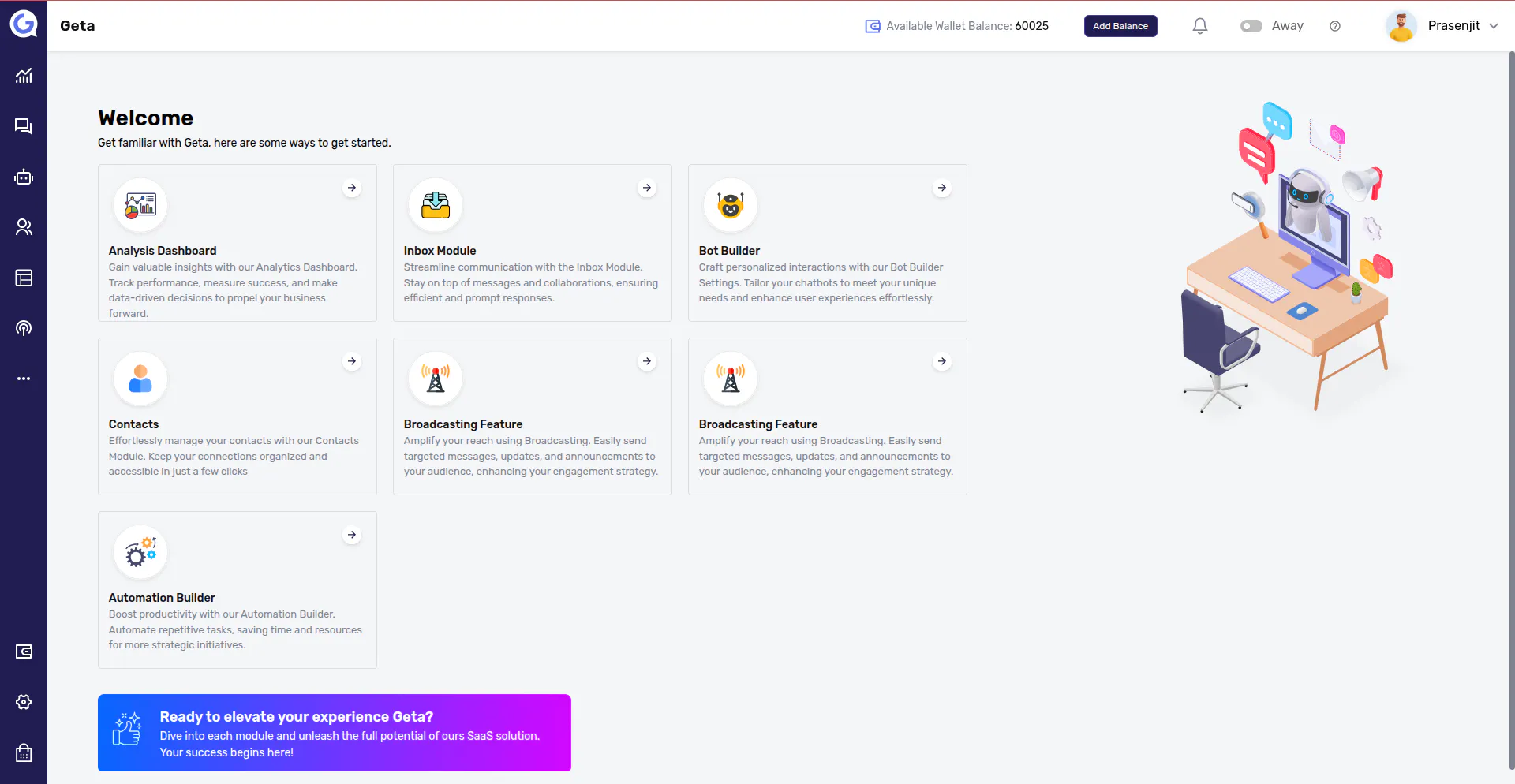Open the table template icon in the sidebar
Screen dimensions: 1515x784
(x=24, y=278)
